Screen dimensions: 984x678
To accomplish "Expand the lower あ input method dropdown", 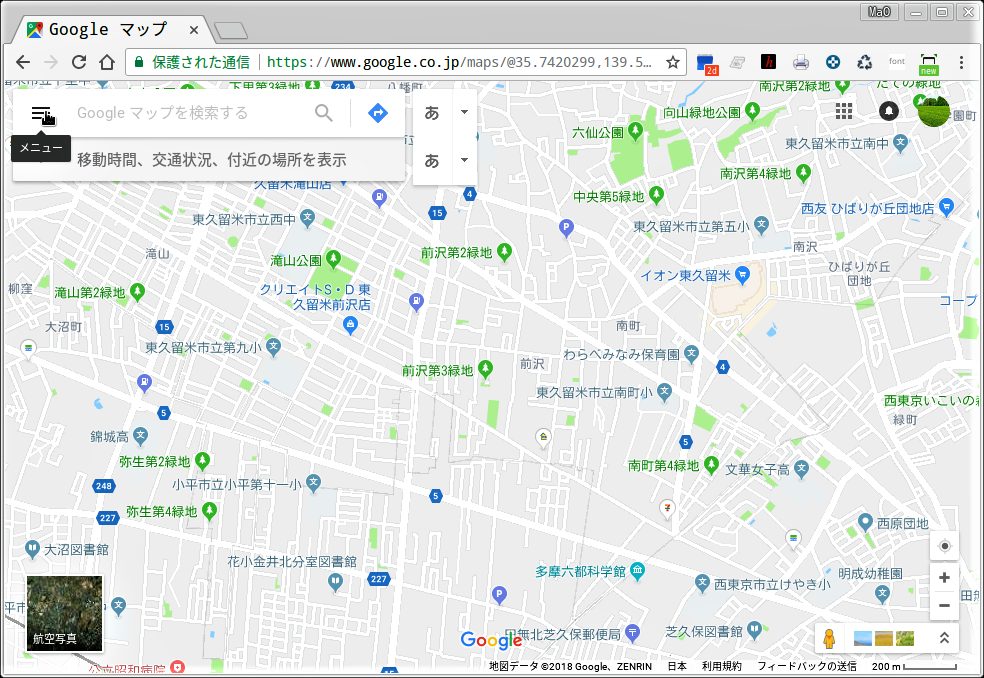I will (x=464, y=160).
